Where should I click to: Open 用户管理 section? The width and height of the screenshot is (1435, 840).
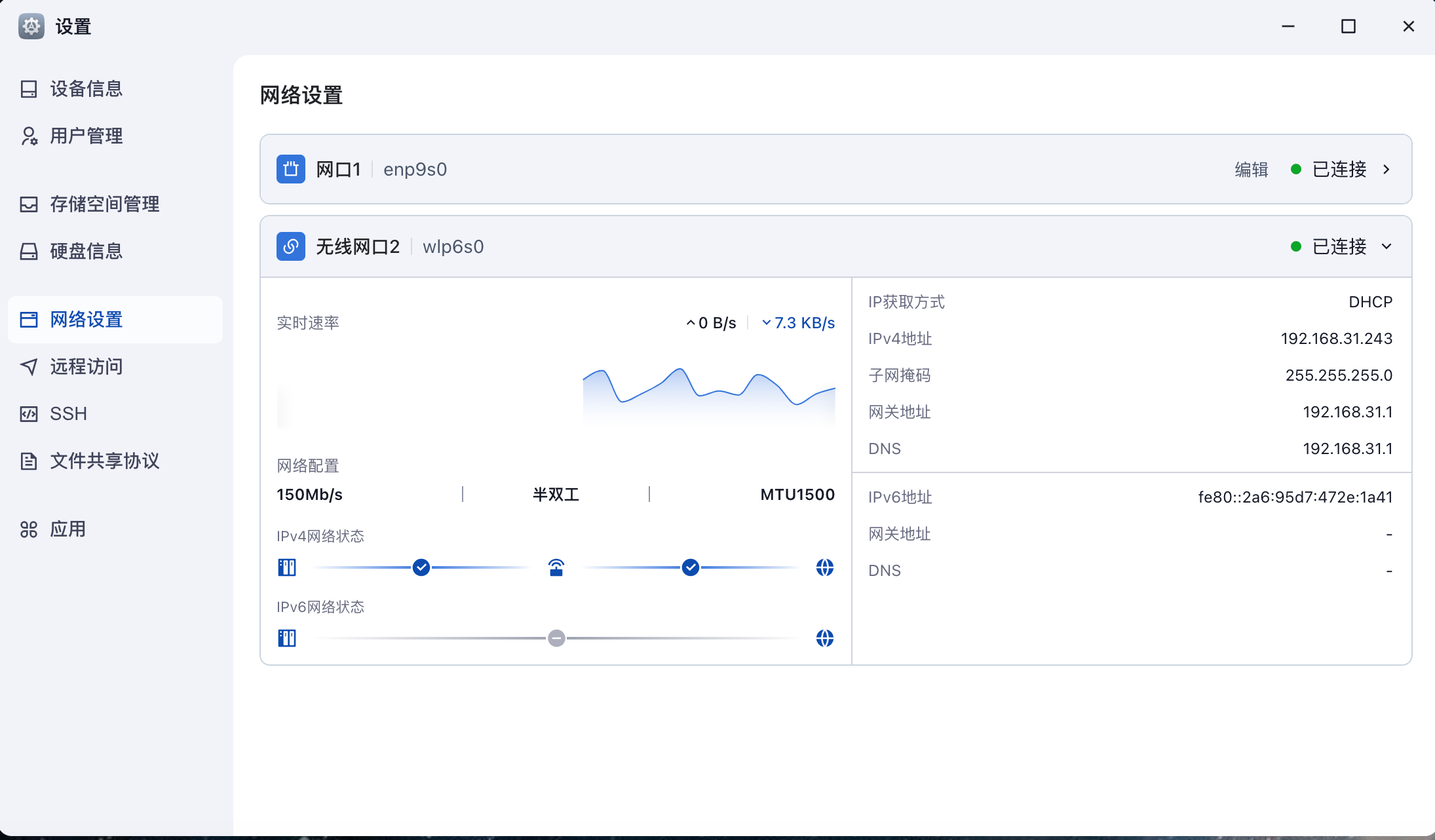click(115, 136)
